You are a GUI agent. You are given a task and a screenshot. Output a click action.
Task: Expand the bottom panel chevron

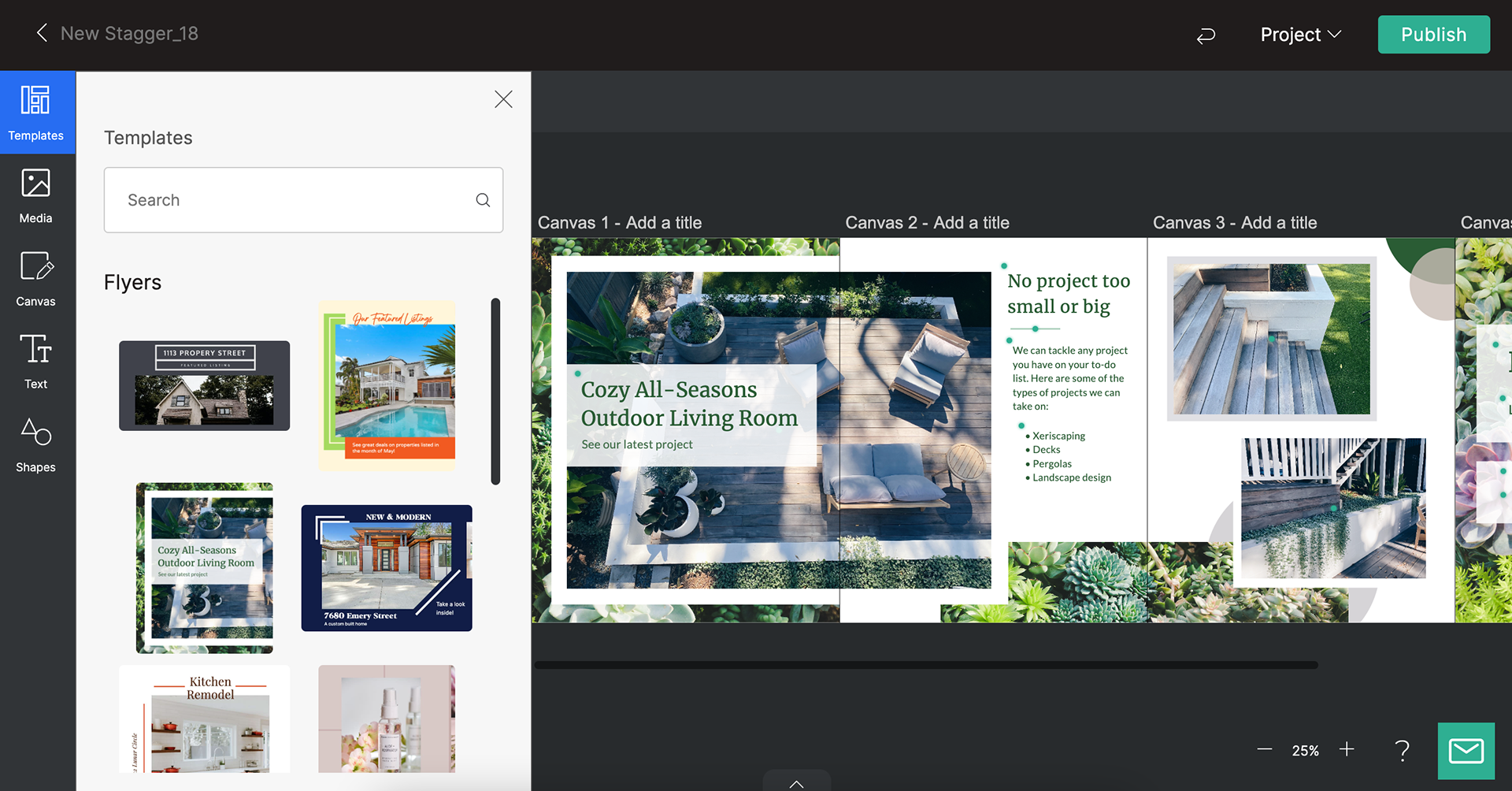(796, 782)
